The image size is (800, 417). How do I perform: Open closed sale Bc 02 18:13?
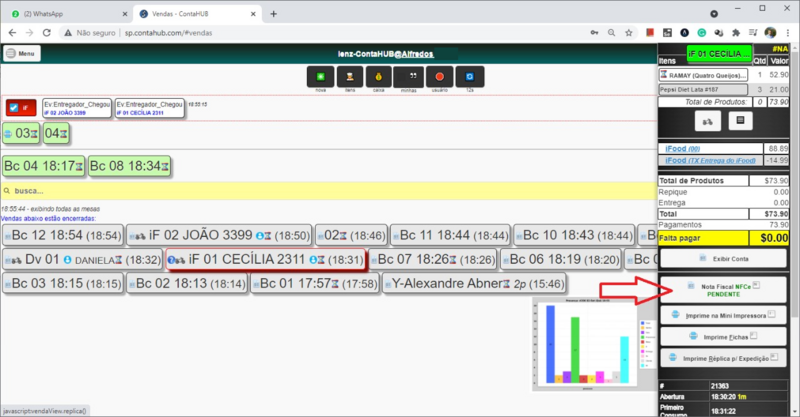tap(187, 283)
